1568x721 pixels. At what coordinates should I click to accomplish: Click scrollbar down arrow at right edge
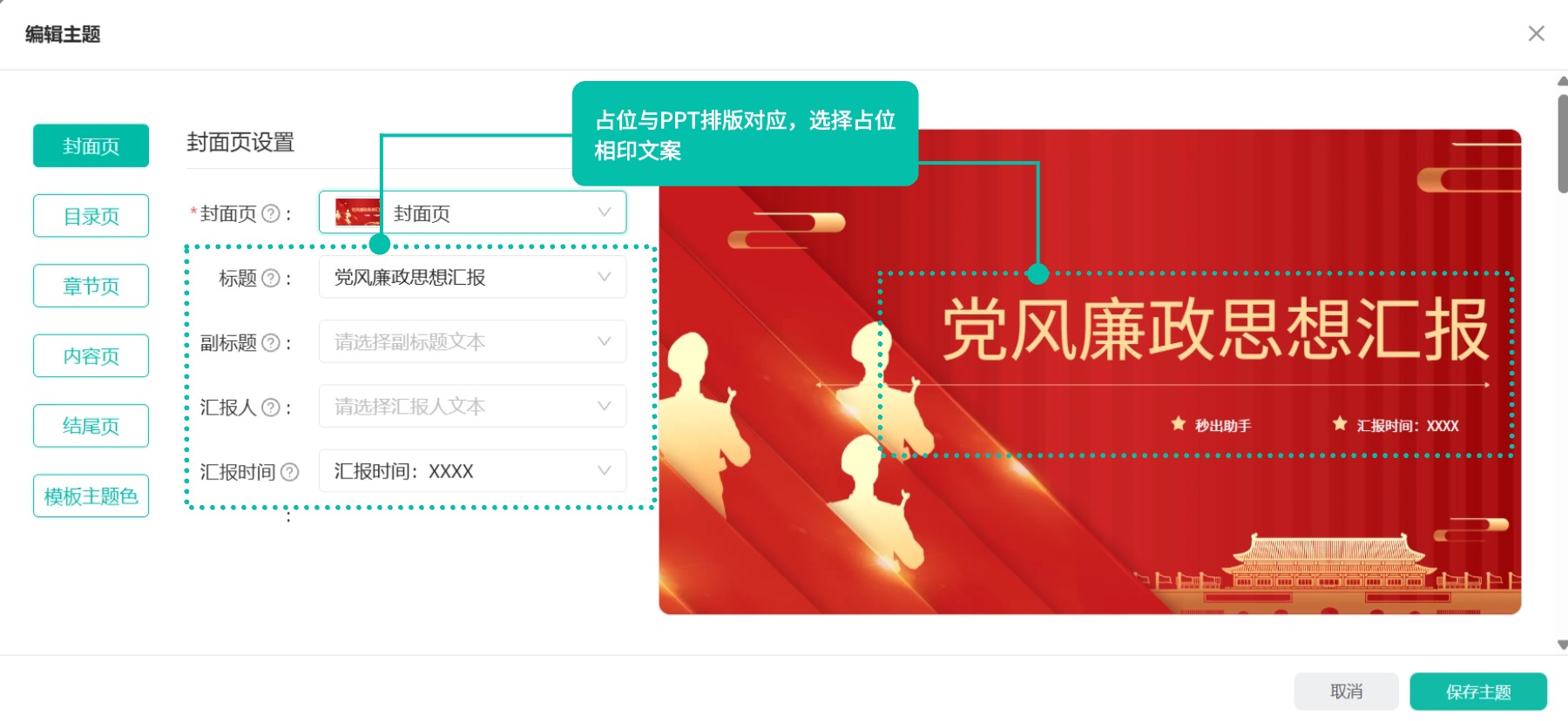pyautogui.click(x=1562, y=644)
